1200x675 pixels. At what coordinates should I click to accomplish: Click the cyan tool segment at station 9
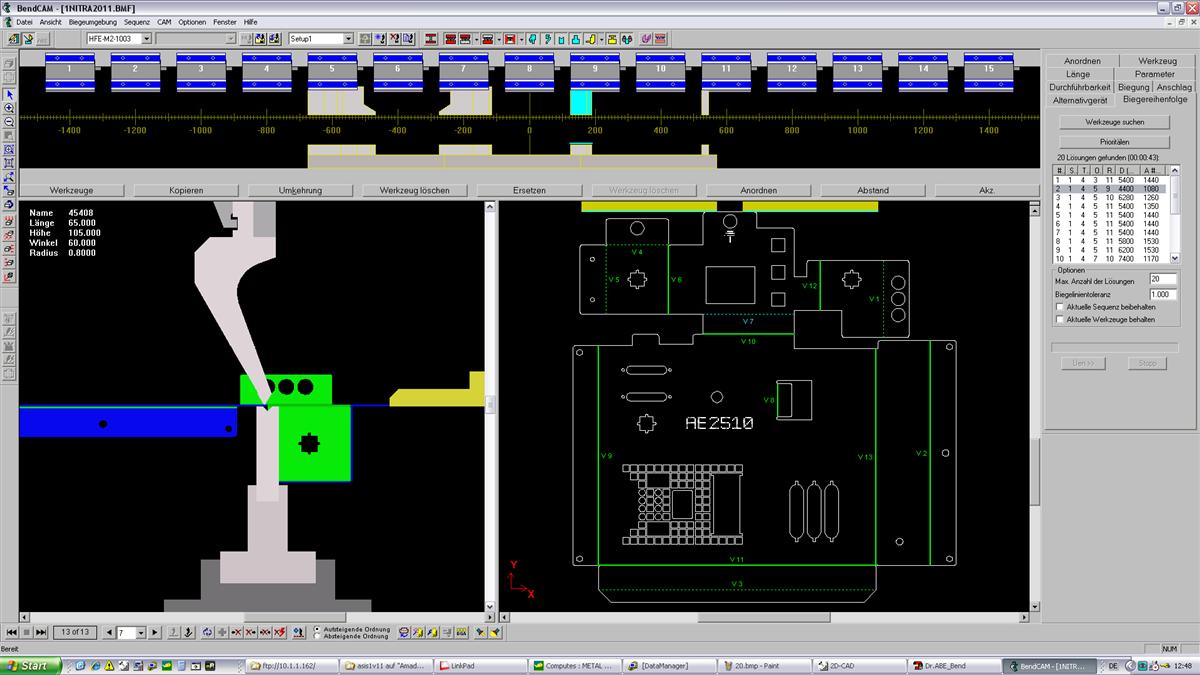pos(581,102)
